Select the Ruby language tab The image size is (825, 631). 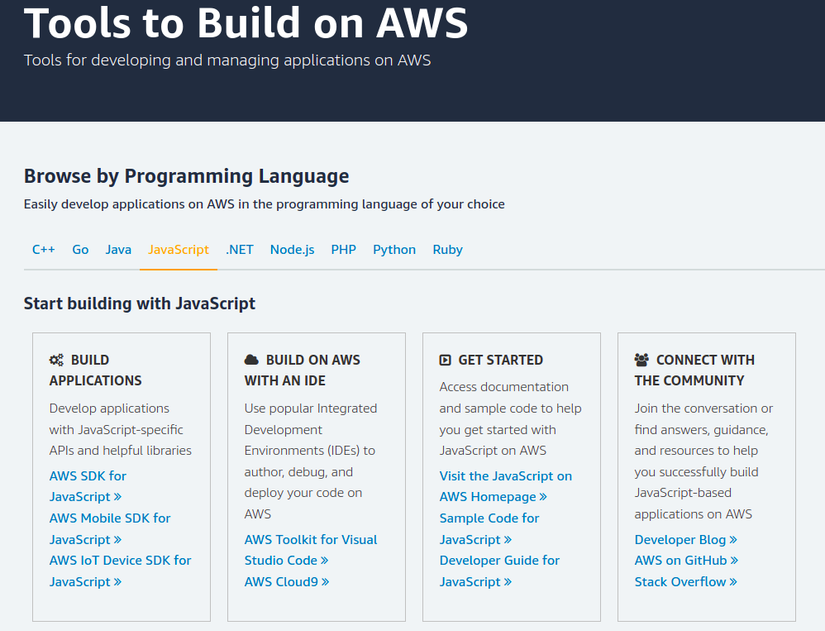[448, 250]
